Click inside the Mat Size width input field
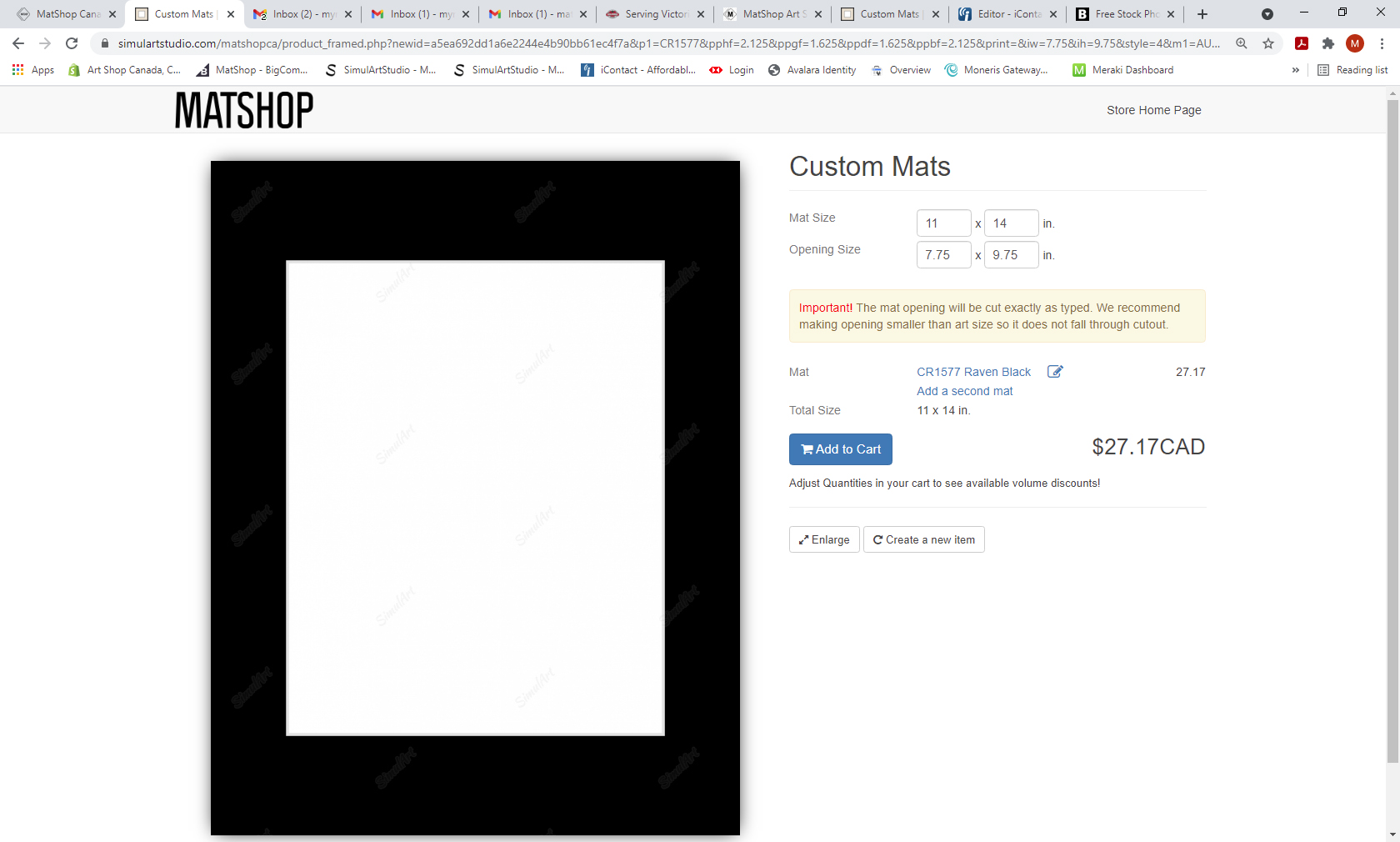This screenshot has width=1400, height=842. click(x=943, y=223)
